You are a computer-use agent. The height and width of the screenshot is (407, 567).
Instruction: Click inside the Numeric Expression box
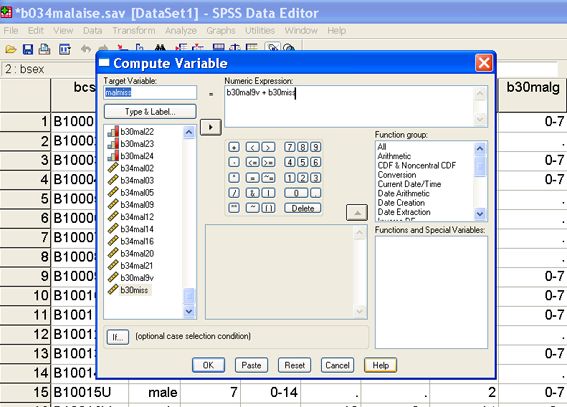[349, 106]
